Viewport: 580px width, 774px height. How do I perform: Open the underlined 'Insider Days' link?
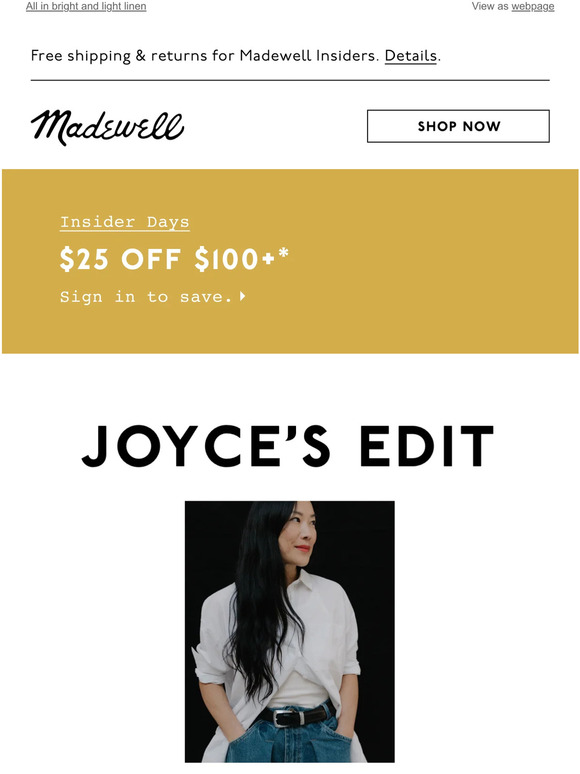click(x=124, y=222)
